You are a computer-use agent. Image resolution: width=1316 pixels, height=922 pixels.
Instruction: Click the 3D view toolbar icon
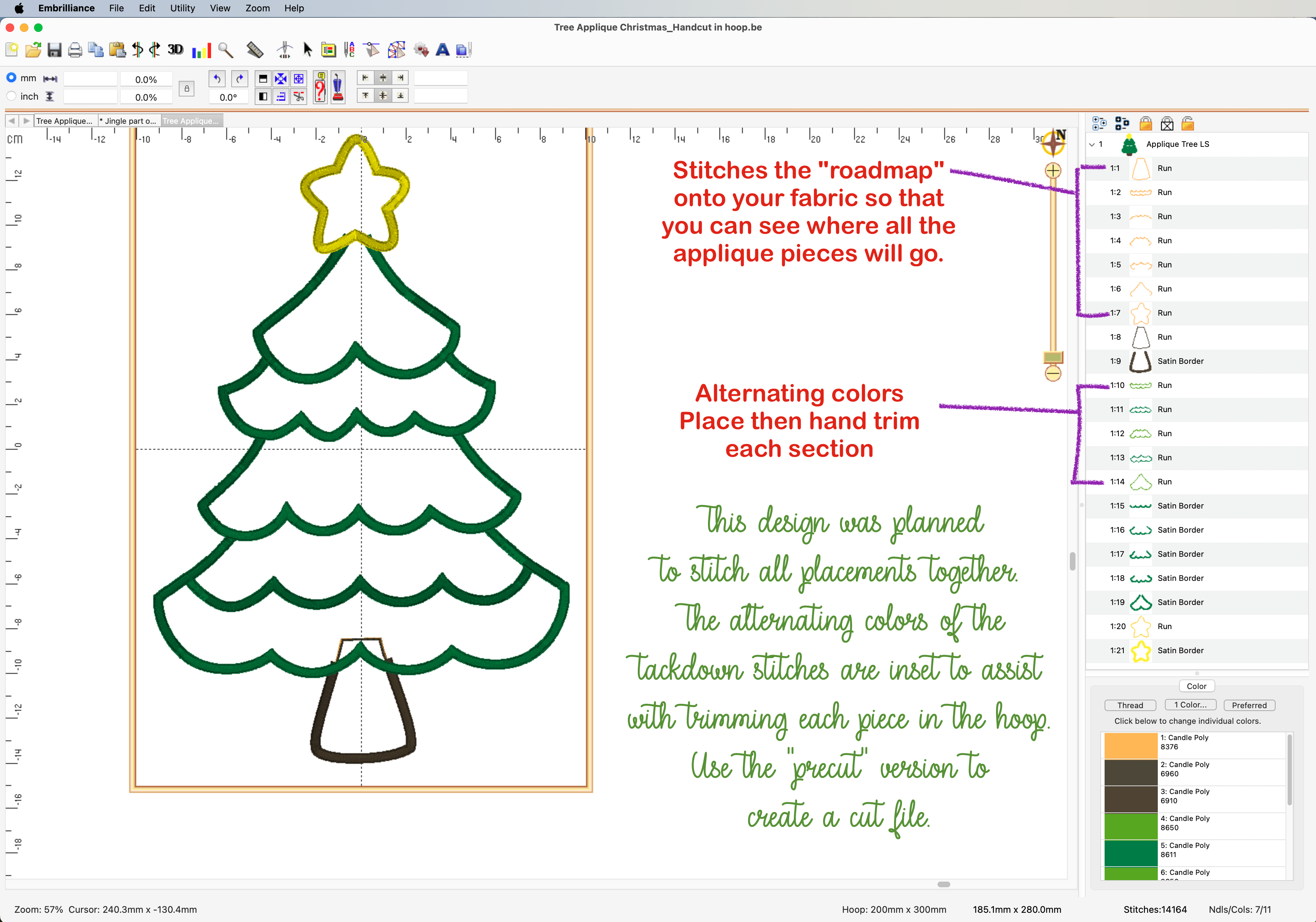pyautogui.click(x=175, y=50)
